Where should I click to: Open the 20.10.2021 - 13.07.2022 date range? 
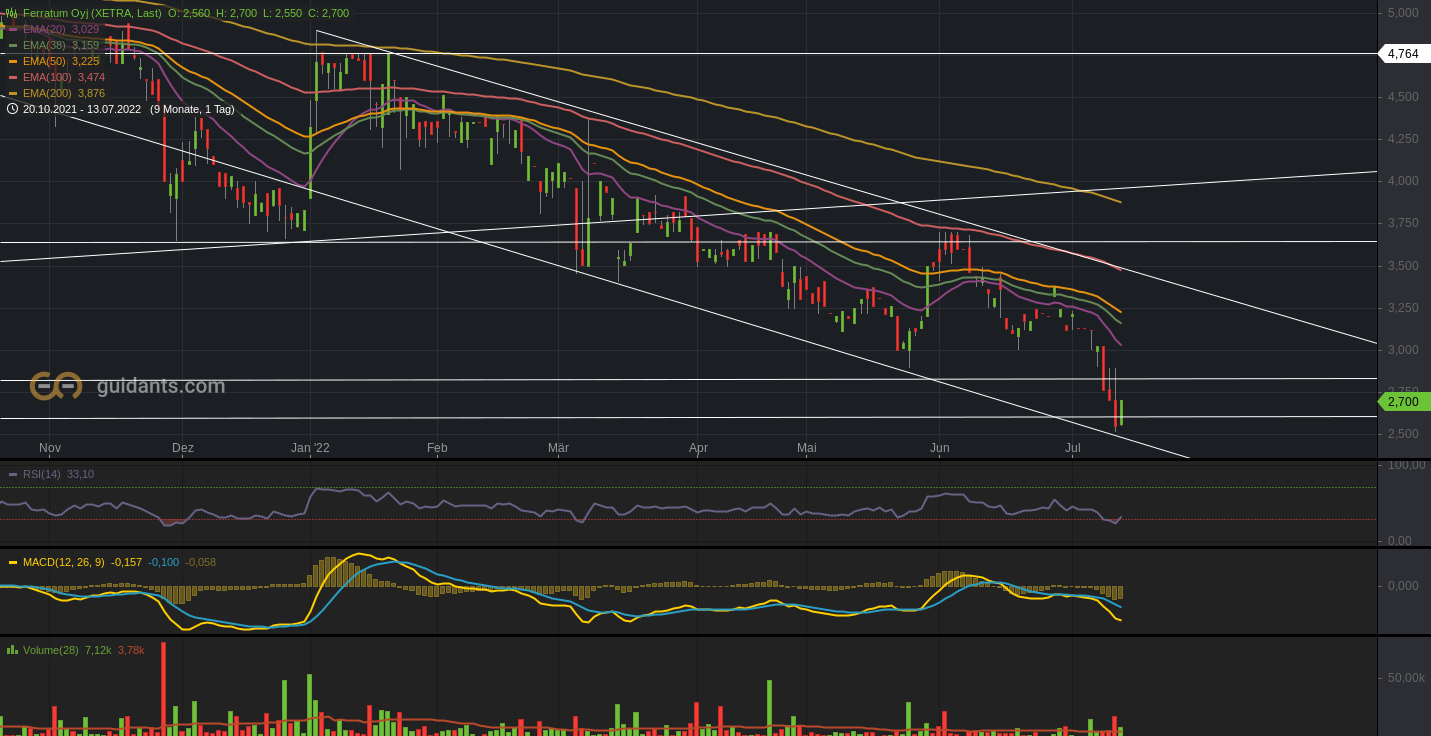pos(83,109)
